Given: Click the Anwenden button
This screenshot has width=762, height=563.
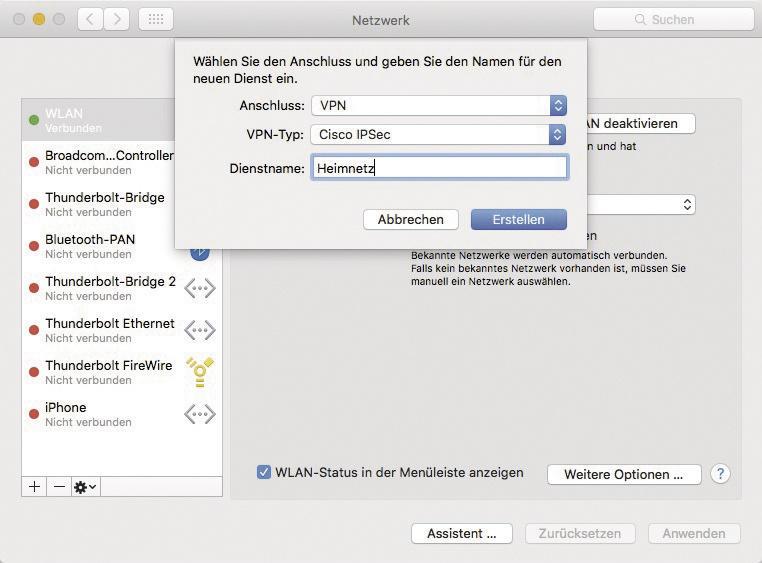Looking at the screenshot, I should pyautogui.click(x=694, y=533).
